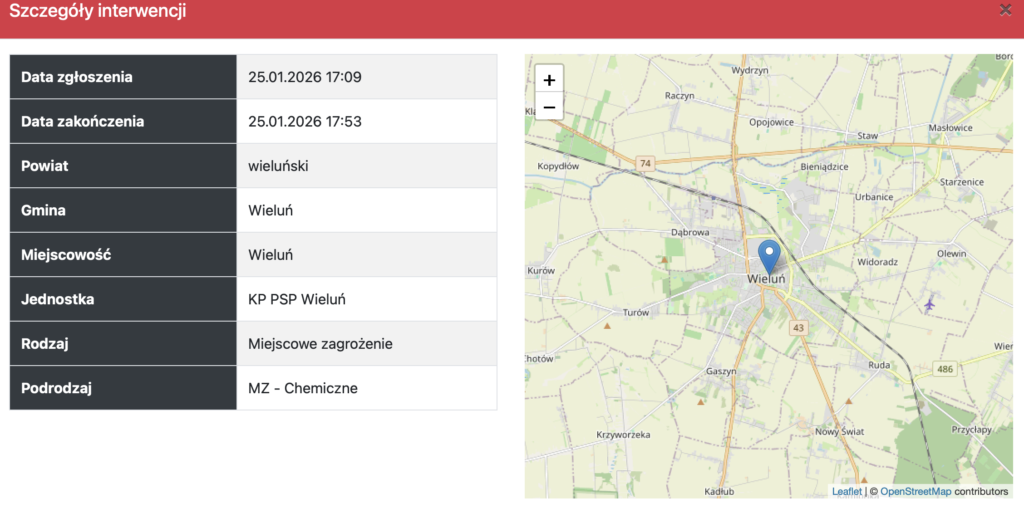Image resolution: width=1024 pixels, height=508 pixels.
Task: Click the road 486 shield on map
Action: pos(945,370)
